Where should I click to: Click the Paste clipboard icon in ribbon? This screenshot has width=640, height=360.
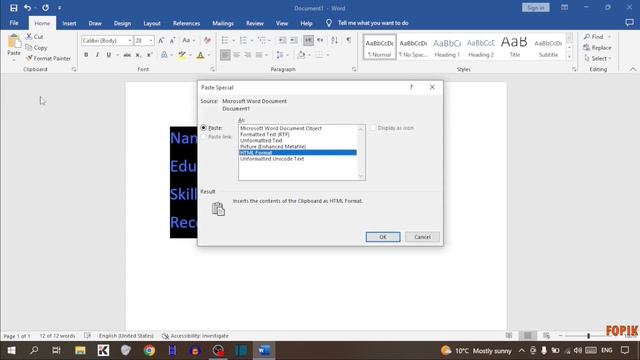(x=14, y=42)
